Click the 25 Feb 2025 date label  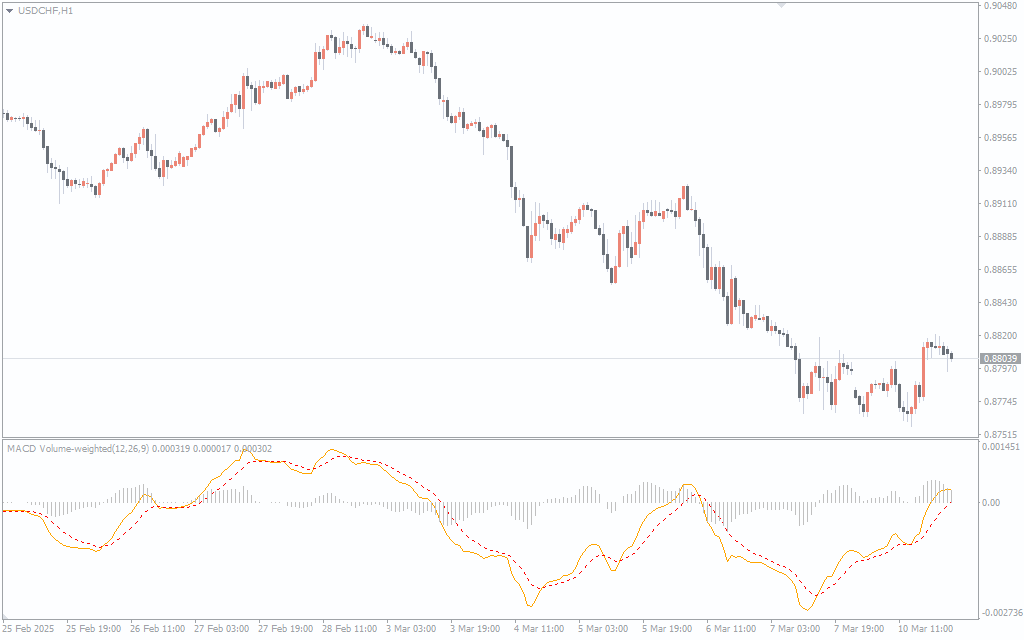(30, 629)
